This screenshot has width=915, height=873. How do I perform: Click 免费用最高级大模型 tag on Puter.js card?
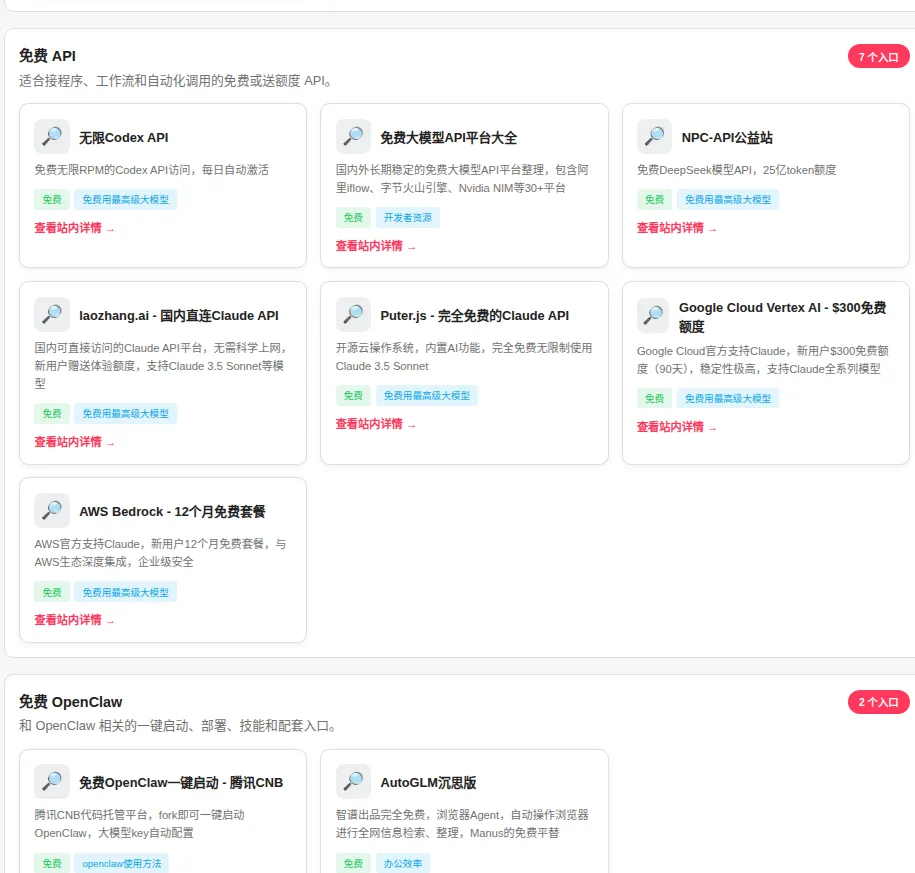coord(427,396)
